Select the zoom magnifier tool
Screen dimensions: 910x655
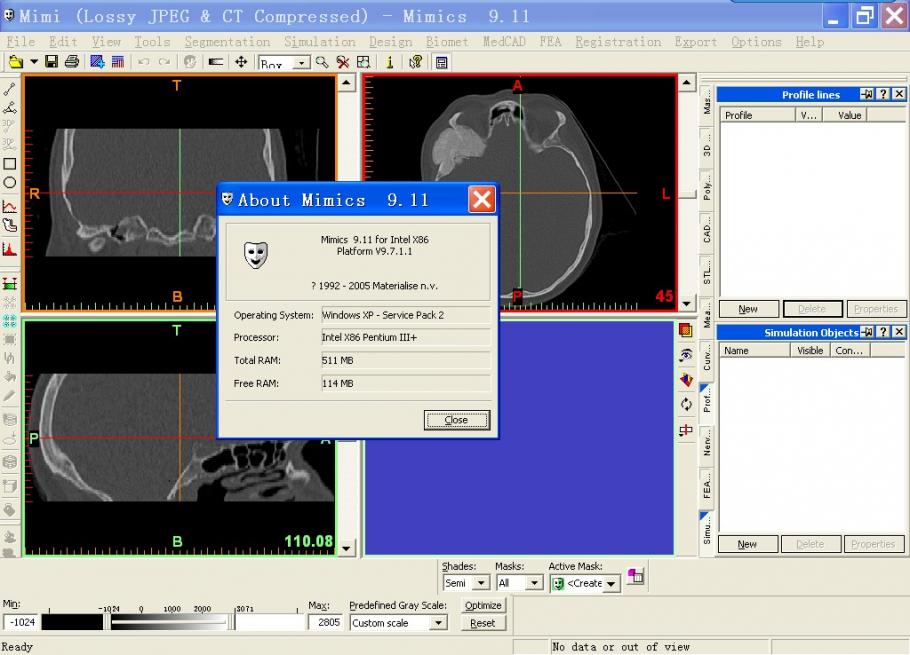coord(322,63)
